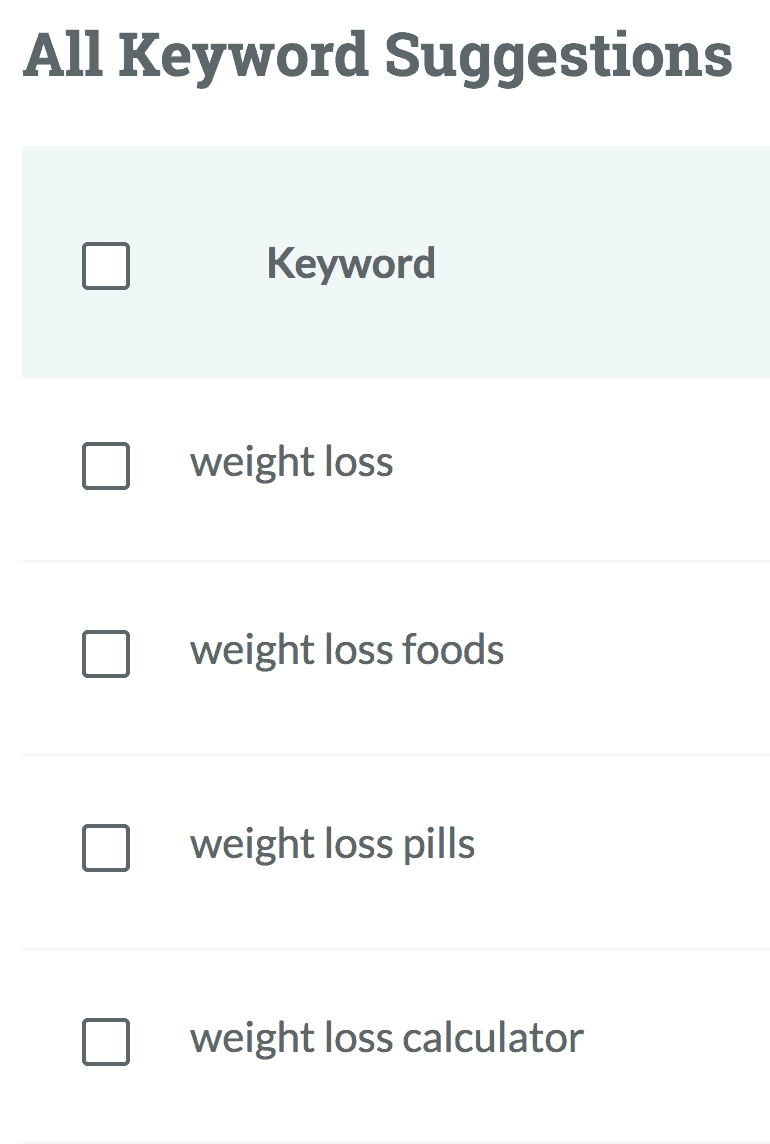This screenshot has height=1144, width=770.
Task: Click the word "Keyword" in the page title
Action: pyautogui.click(x=244, y=57)
